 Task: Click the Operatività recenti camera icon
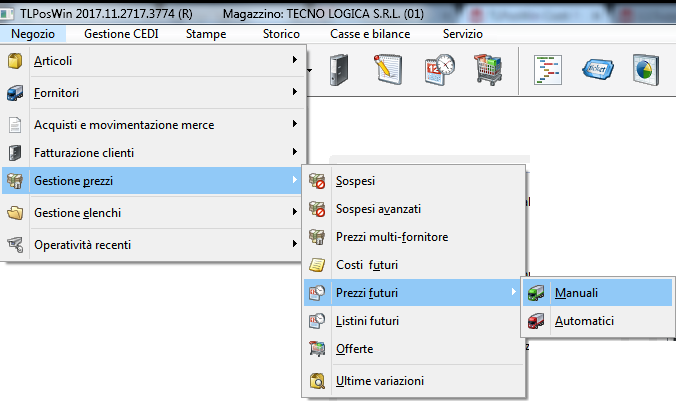(x=15, y=244)
